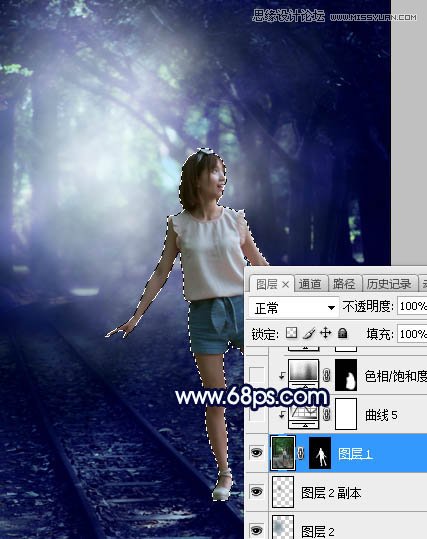
Task: Click link chain icon on 曲线 5 layer
Action: 326,415
